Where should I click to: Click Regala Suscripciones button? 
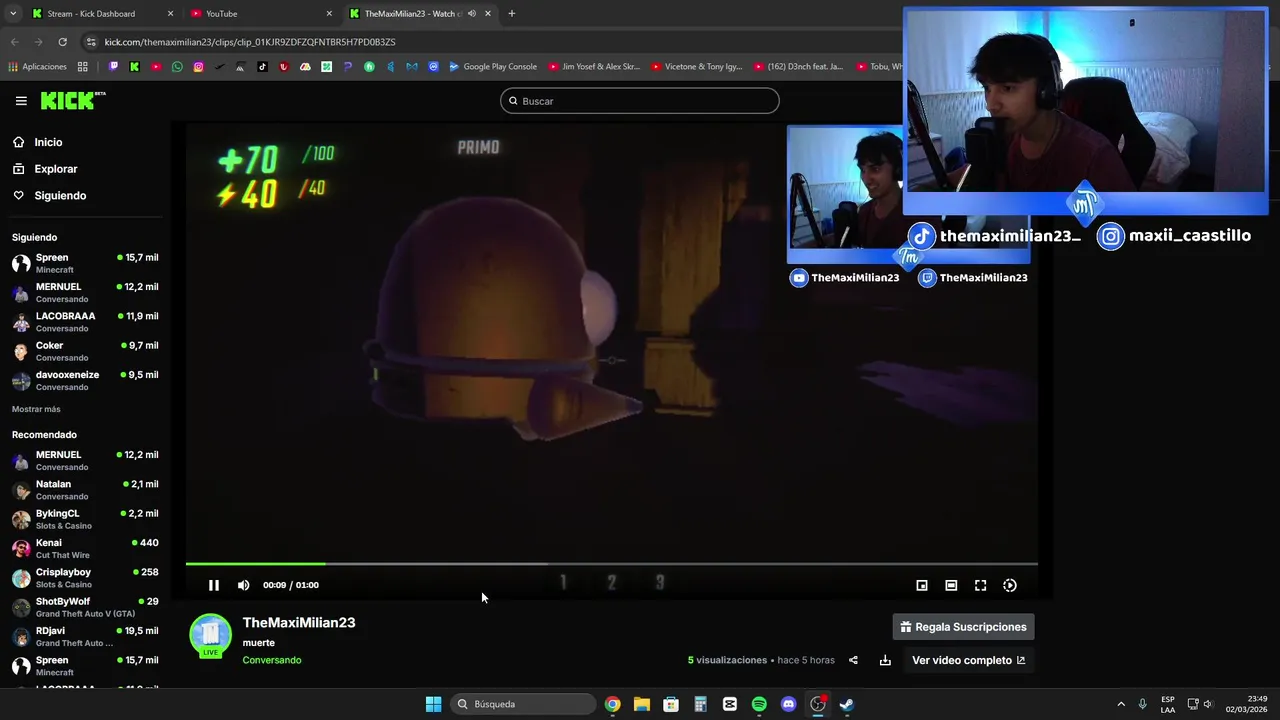pos(963,627)
